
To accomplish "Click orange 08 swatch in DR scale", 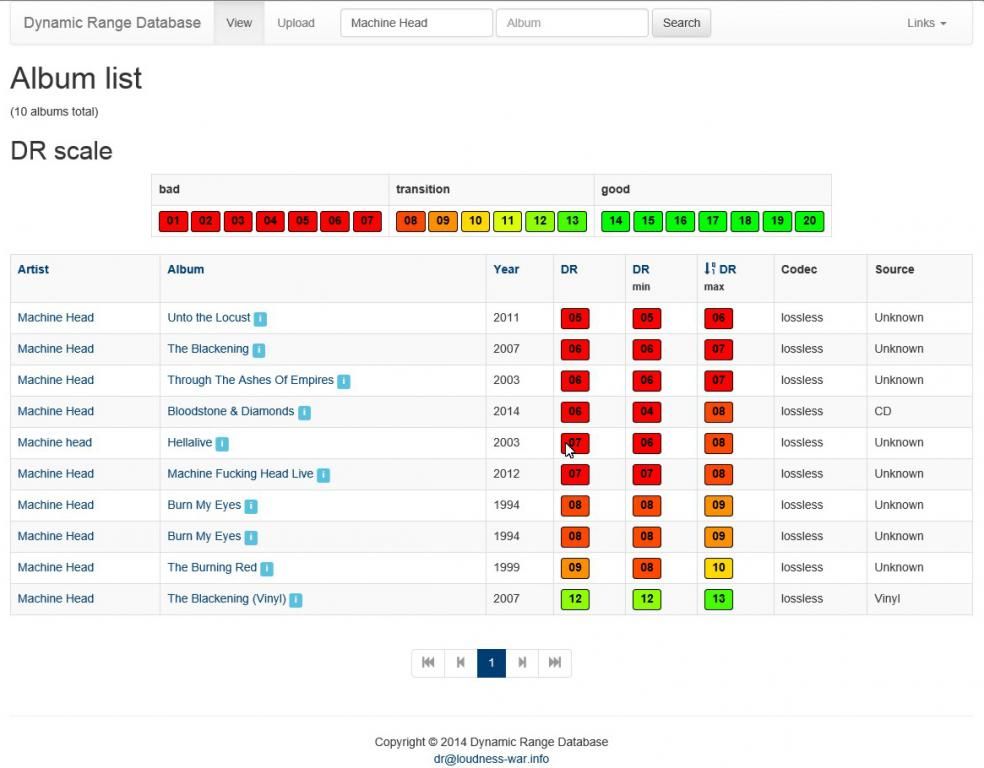I will click(410, 221).
